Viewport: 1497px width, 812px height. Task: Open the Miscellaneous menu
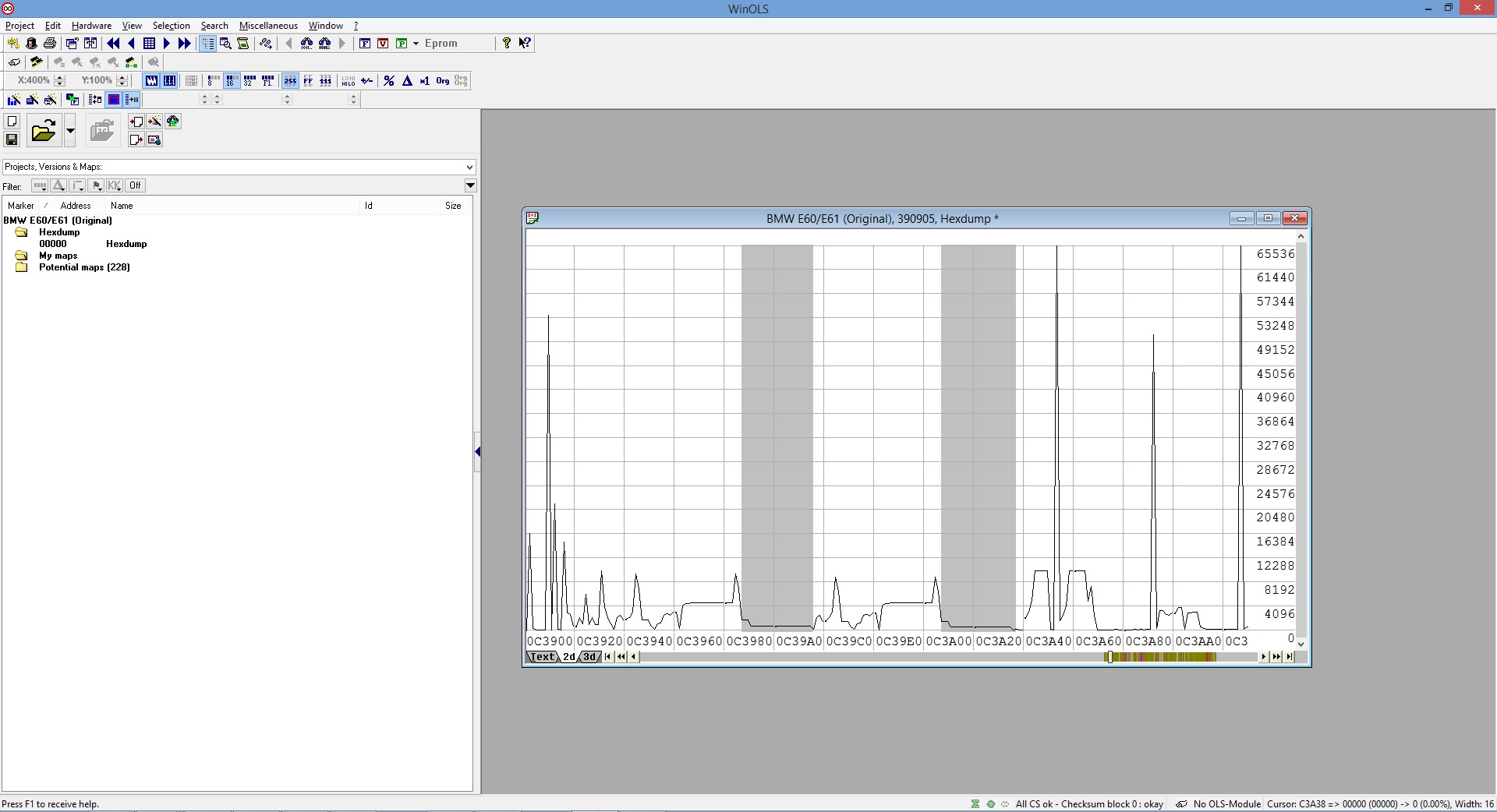268,26
